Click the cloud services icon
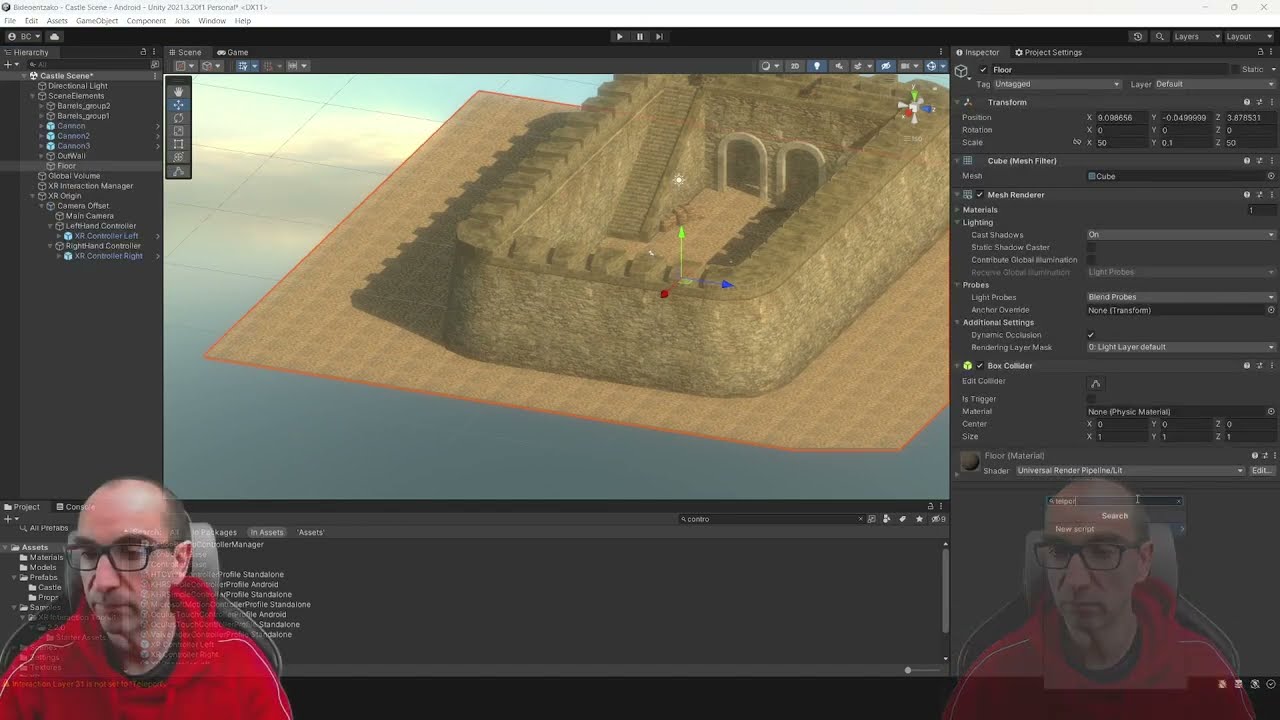Viewport: 1280px width, 720px height. pos(54,37)
